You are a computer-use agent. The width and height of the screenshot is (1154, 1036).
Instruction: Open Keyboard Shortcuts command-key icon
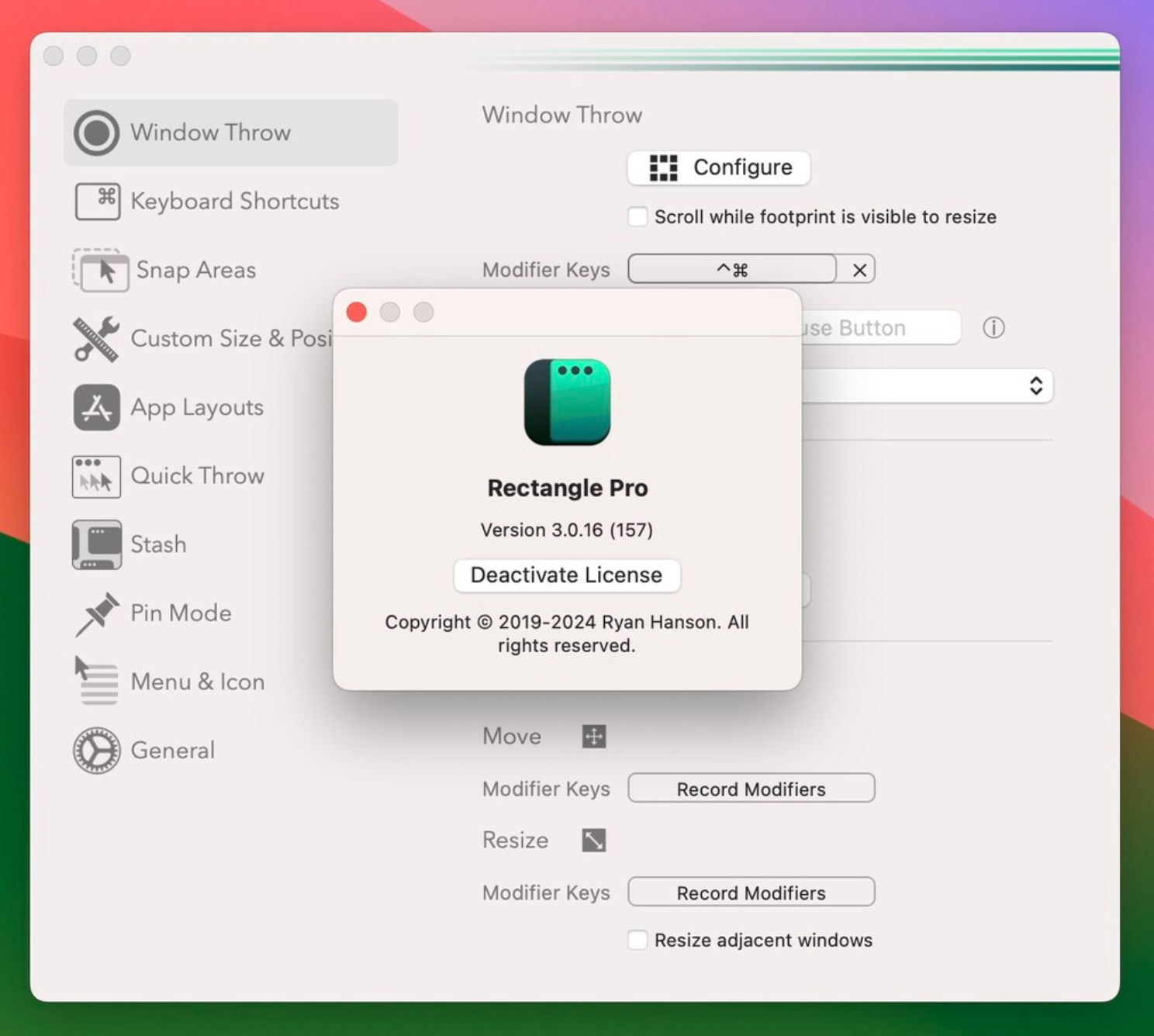(97, 202)
